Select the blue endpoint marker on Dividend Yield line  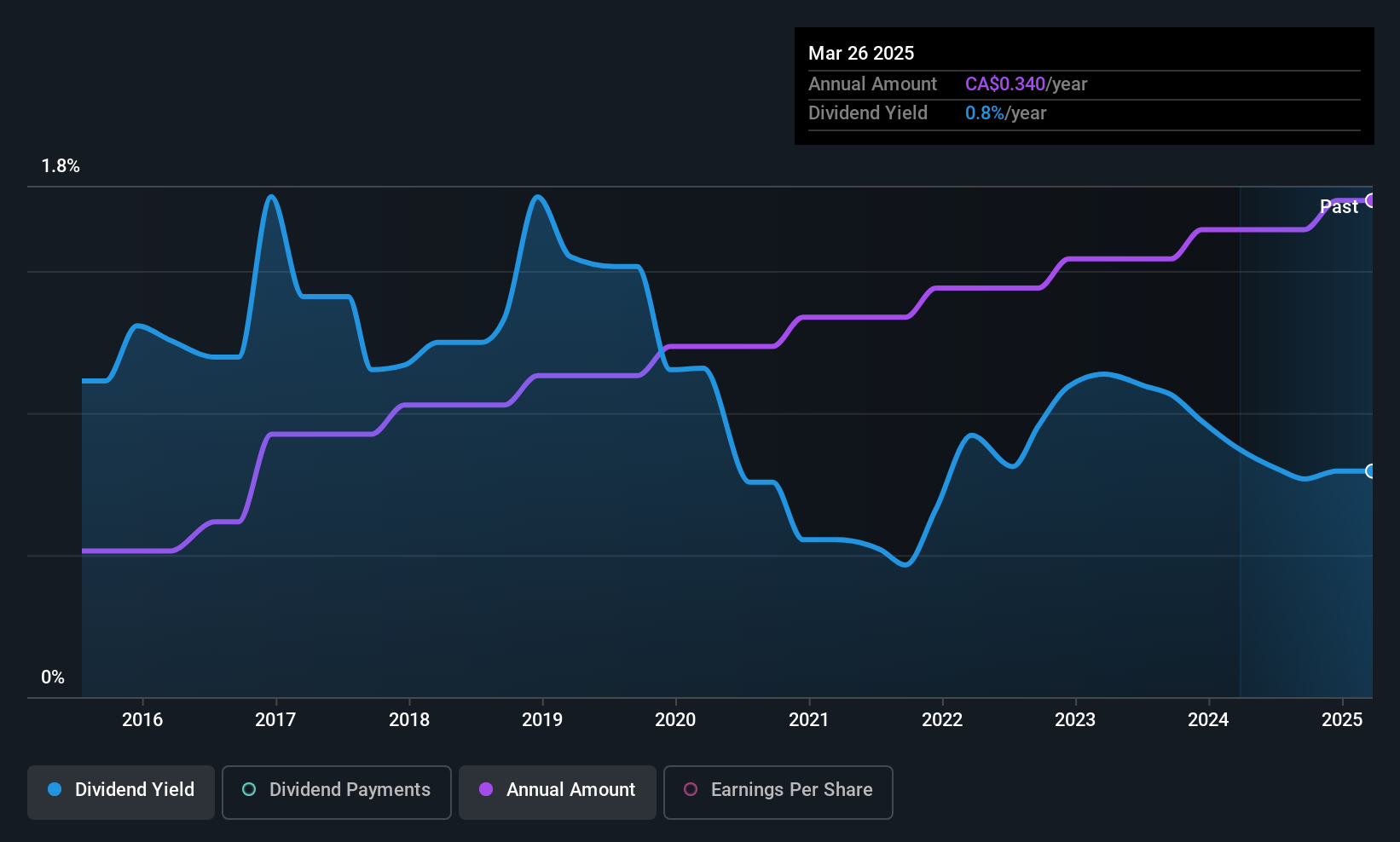click(1370, 471)
